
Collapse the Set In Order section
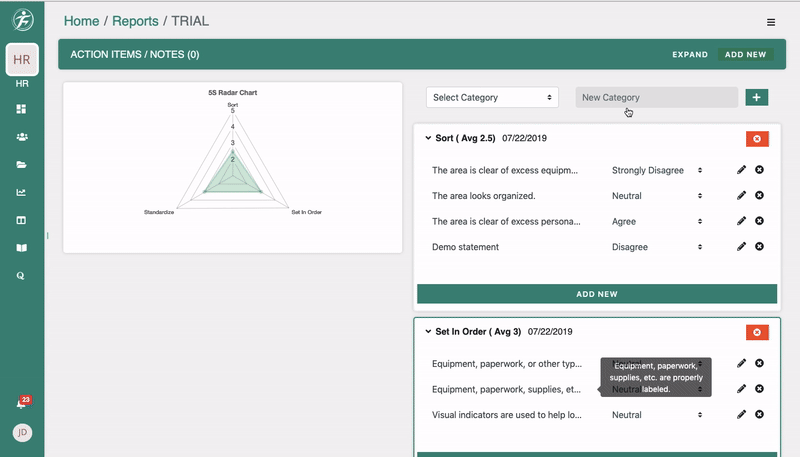pyautogui.click(x=428, y=331)
